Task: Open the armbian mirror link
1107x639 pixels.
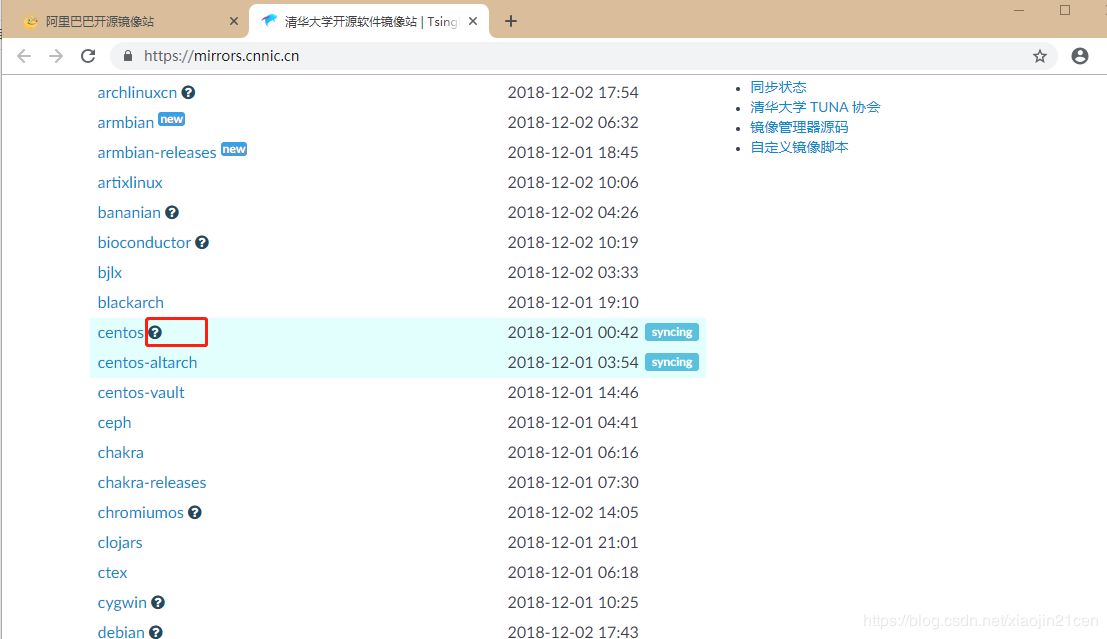Action: [x=126, y=123]
